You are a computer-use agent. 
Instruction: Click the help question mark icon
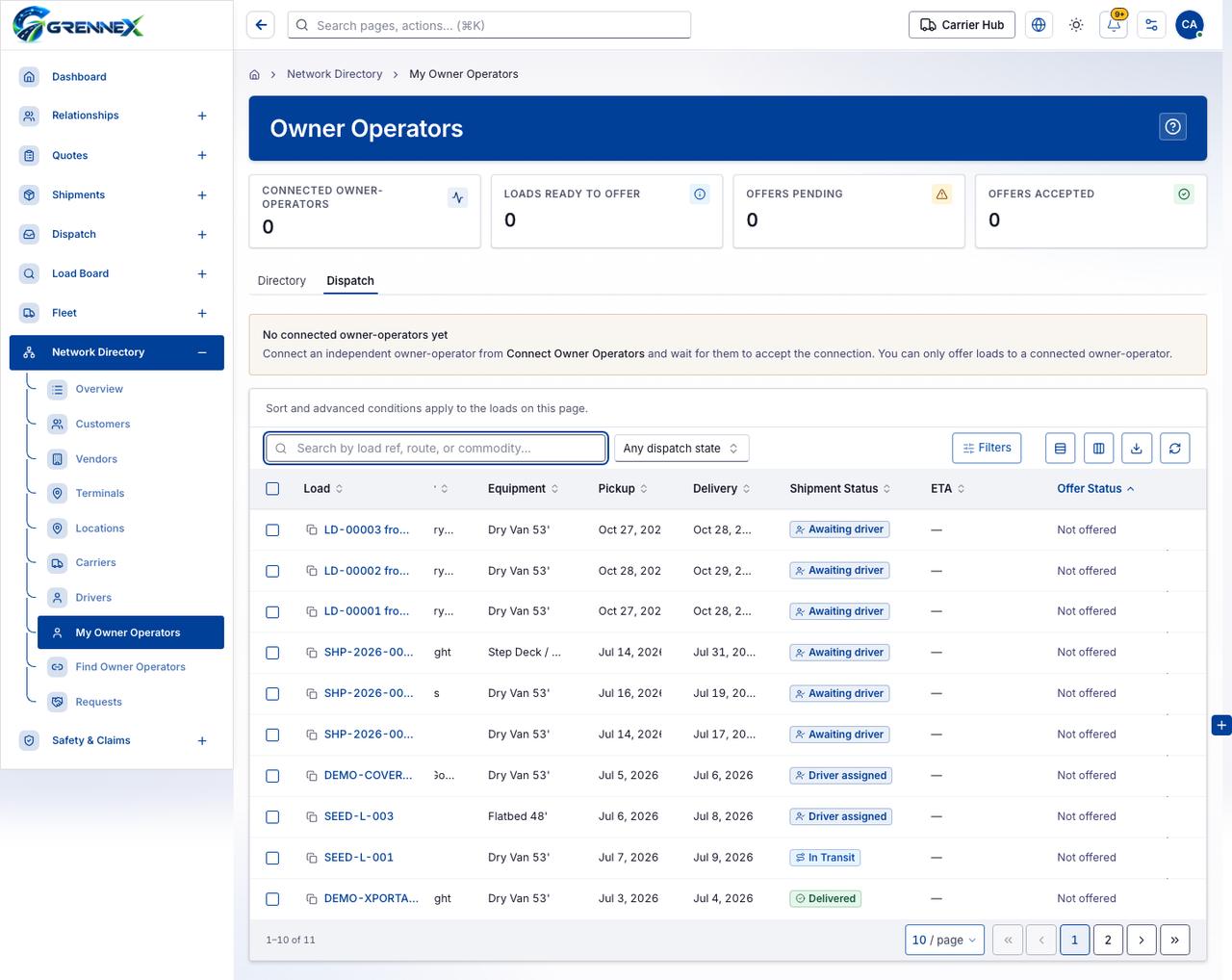click(1172, 127)
